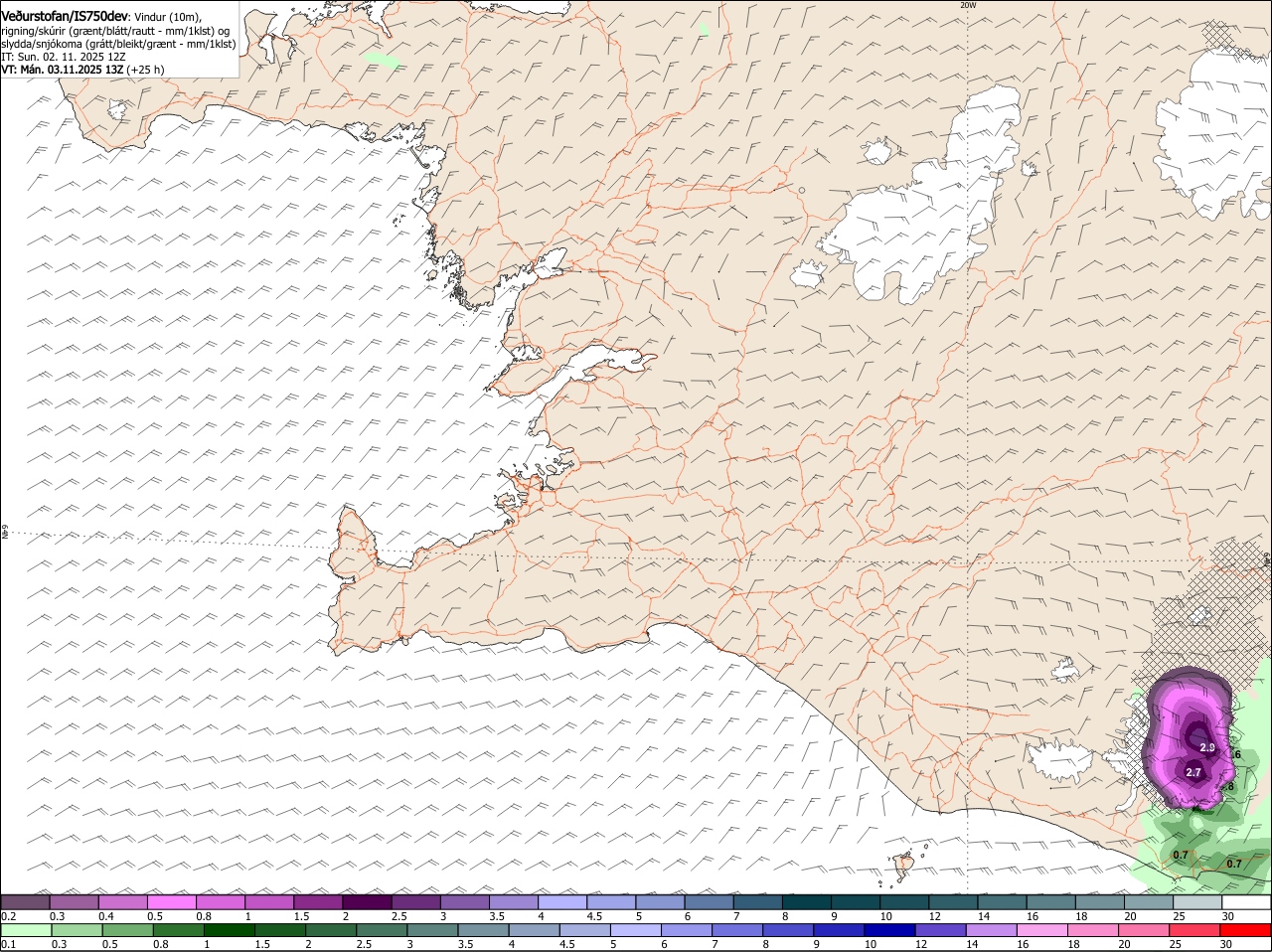Pick the 1 swatch in the purple legend row
The image size is (1272, 952).
268,902
